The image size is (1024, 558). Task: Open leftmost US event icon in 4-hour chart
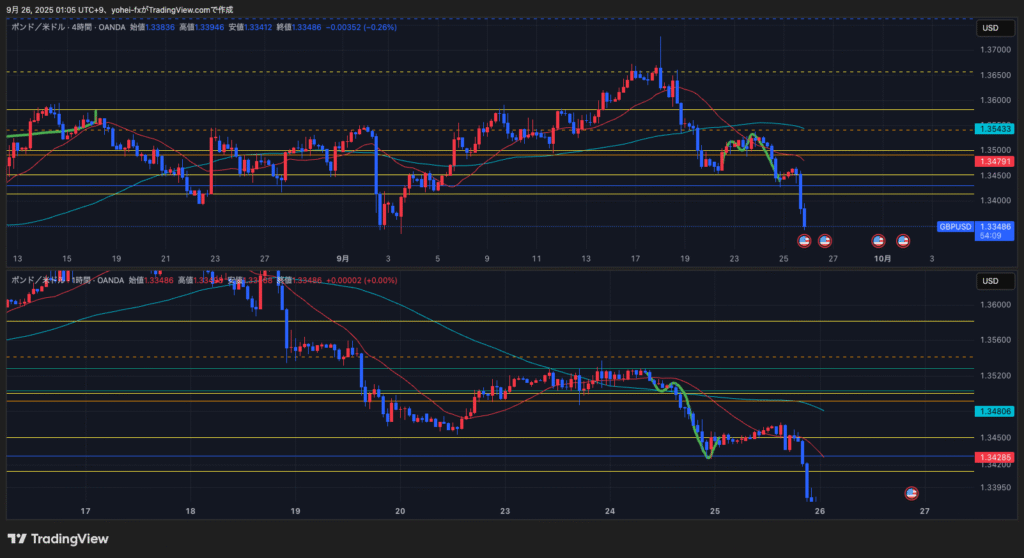(803, 240)
